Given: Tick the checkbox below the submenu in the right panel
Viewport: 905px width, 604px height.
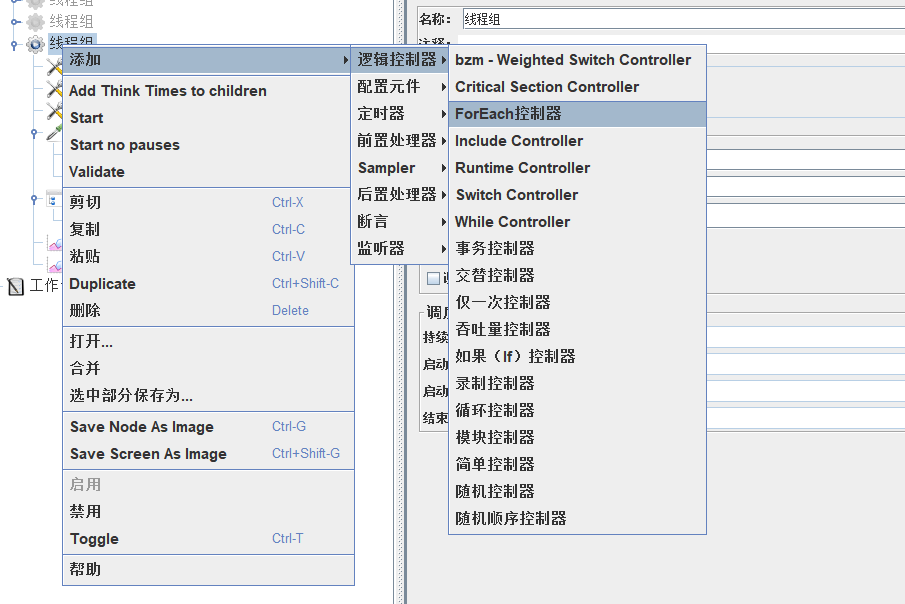Looking at the screenshot, I should pyautogui.click(x=433, y=279).
